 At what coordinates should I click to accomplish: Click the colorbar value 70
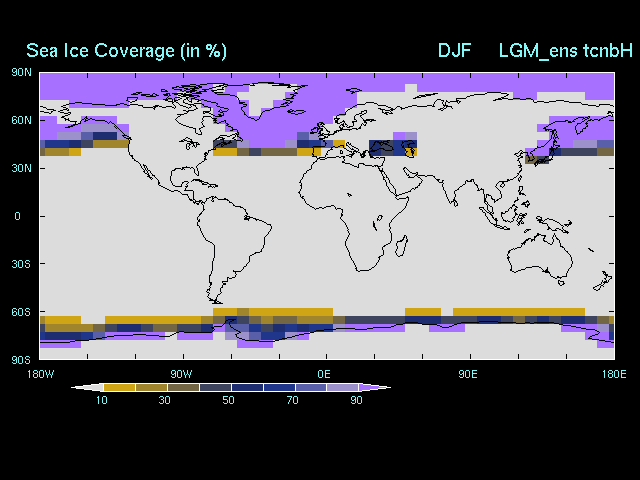(x=292, y=400)
